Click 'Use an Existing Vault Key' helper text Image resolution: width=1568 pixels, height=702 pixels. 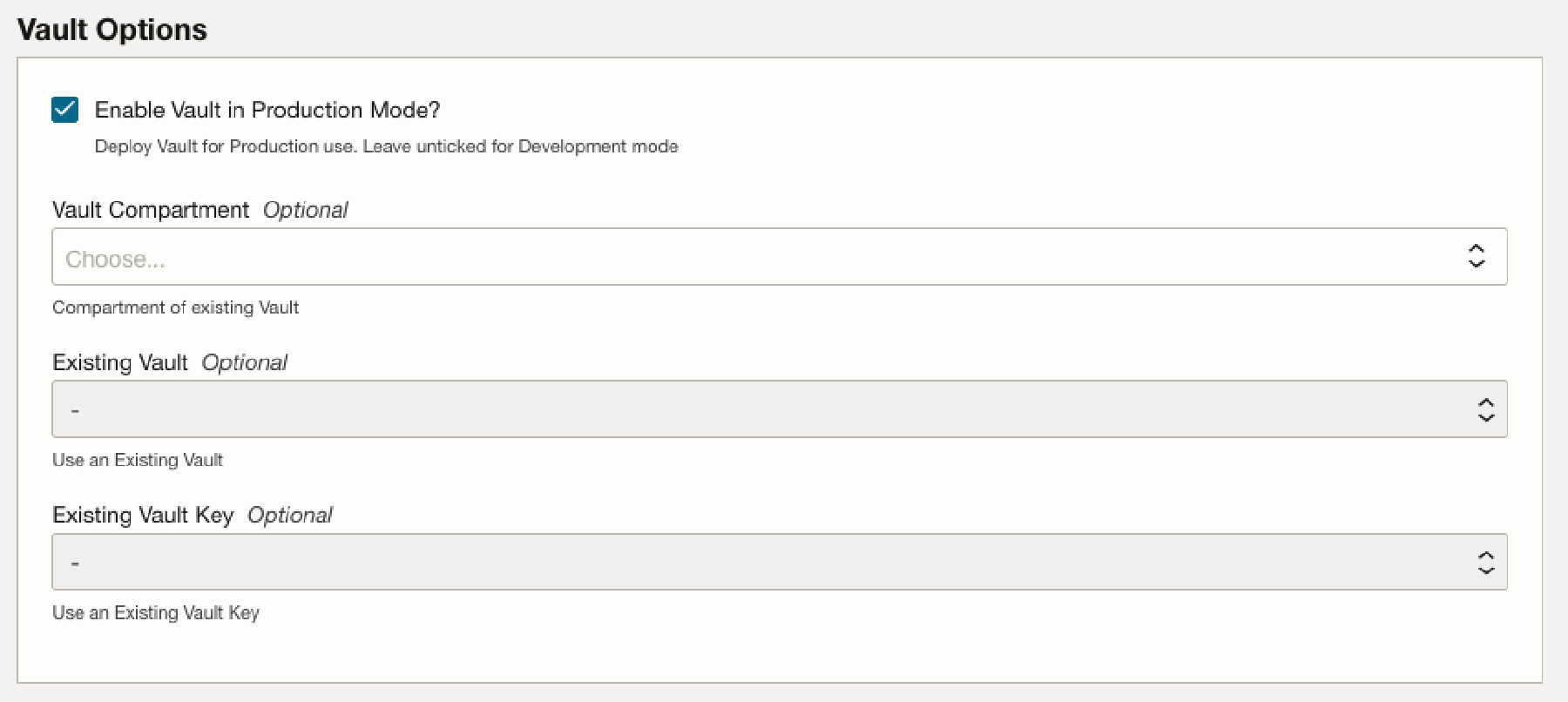click(x=156, y=612)
